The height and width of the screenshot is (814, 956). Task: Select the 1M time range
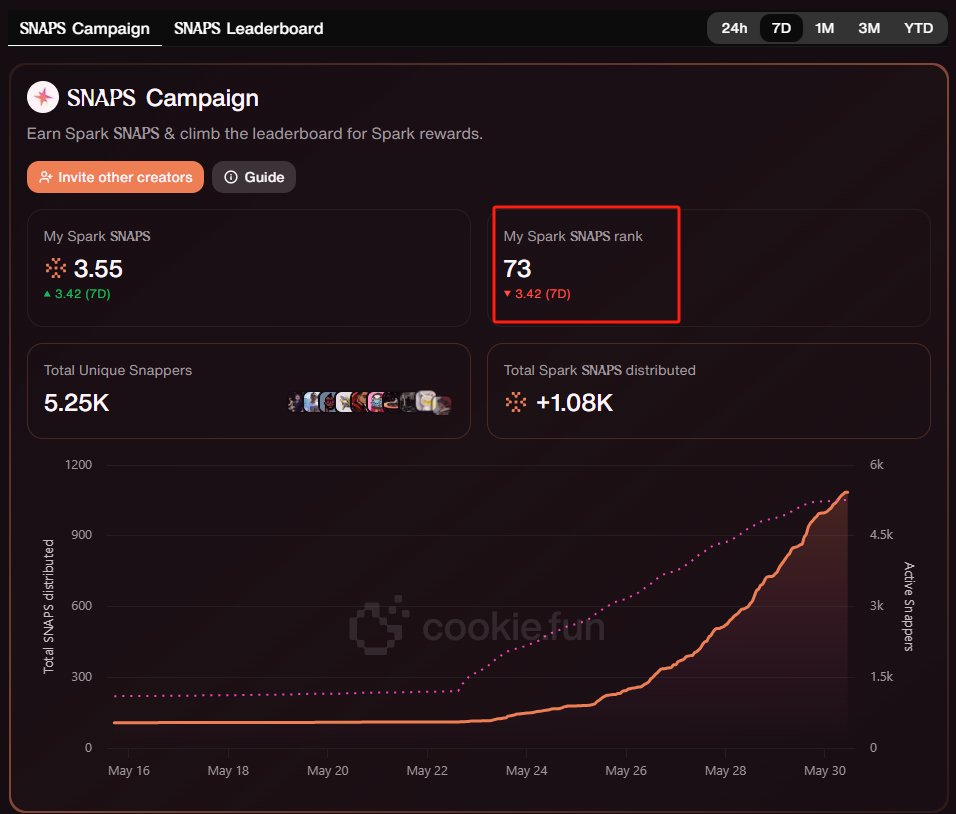[824, 28]
